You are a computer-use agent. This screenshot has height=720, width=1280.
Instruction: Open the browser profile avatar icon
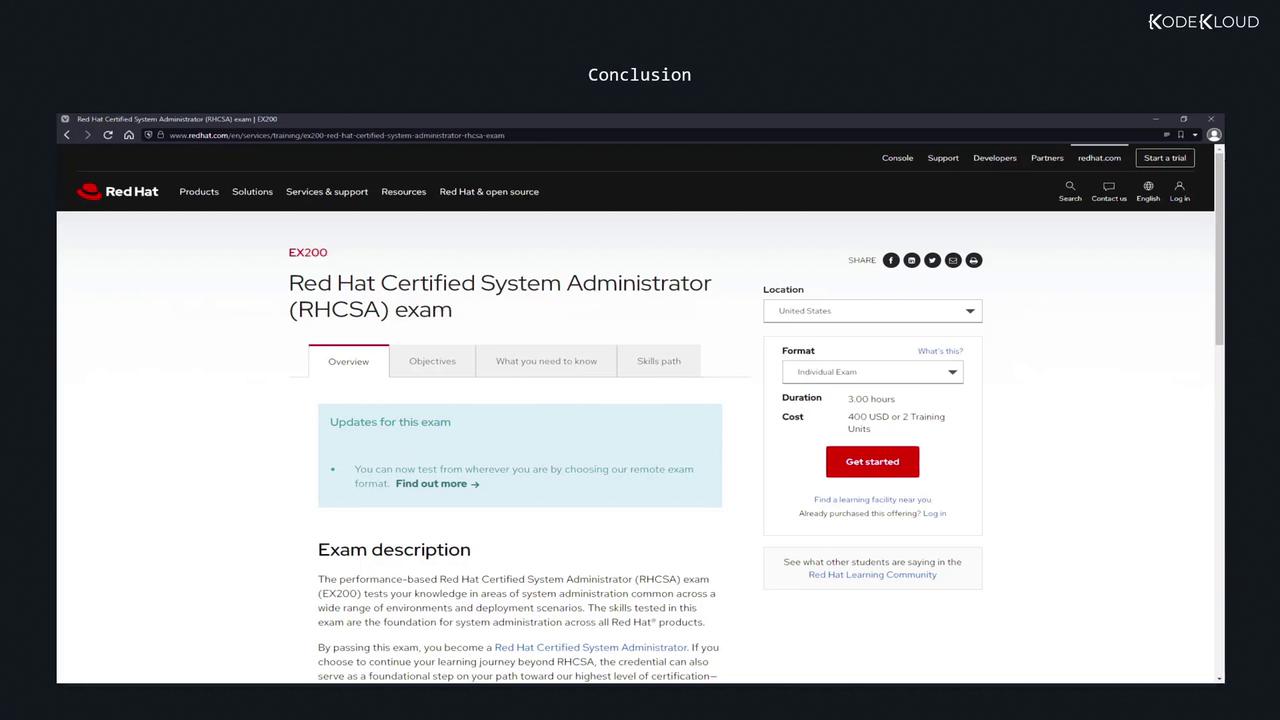[1214, 135]
